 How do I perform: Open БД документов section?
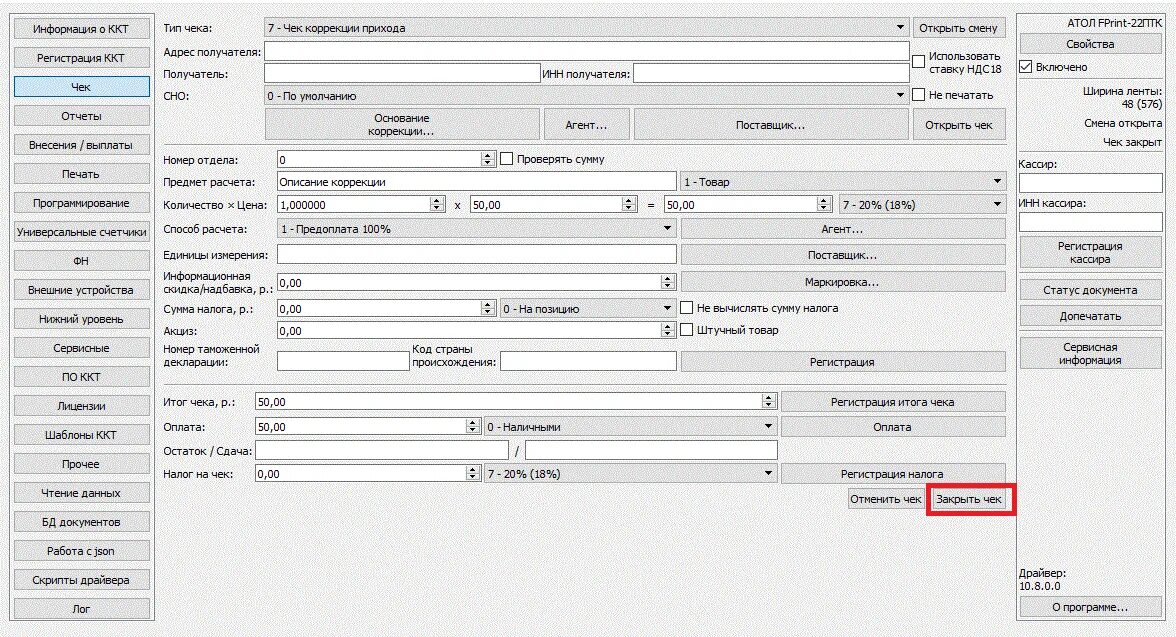click(81, 522)
